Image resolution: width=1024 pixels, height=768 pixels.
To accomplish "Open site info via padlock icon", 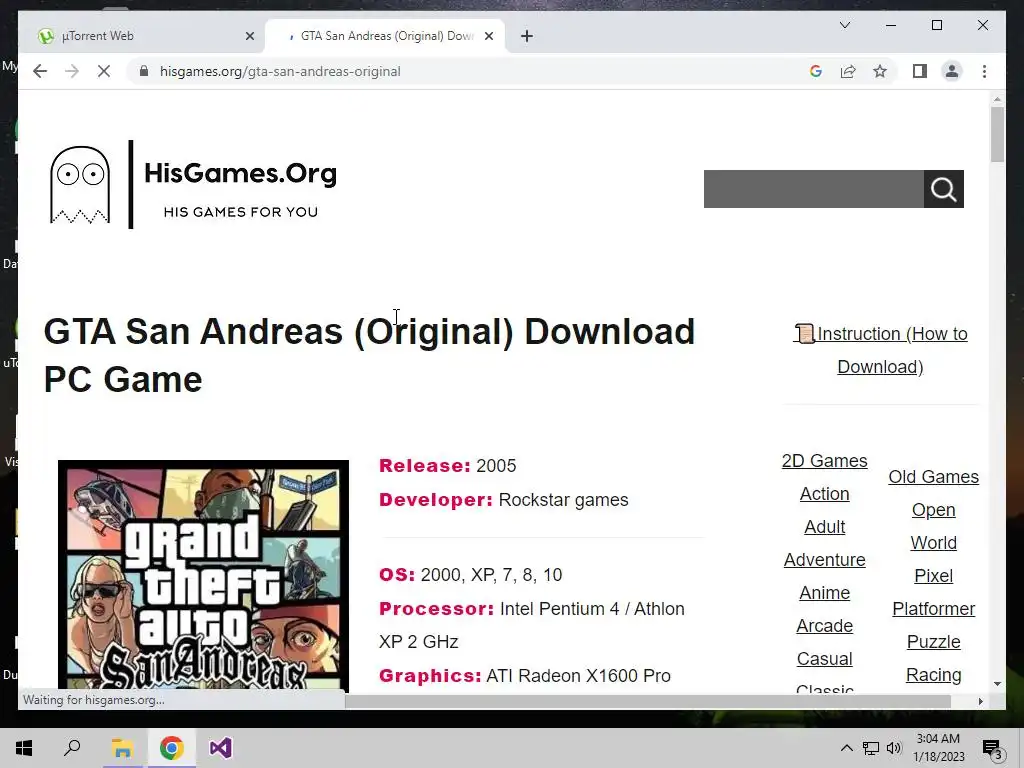I will click(144, 71).
